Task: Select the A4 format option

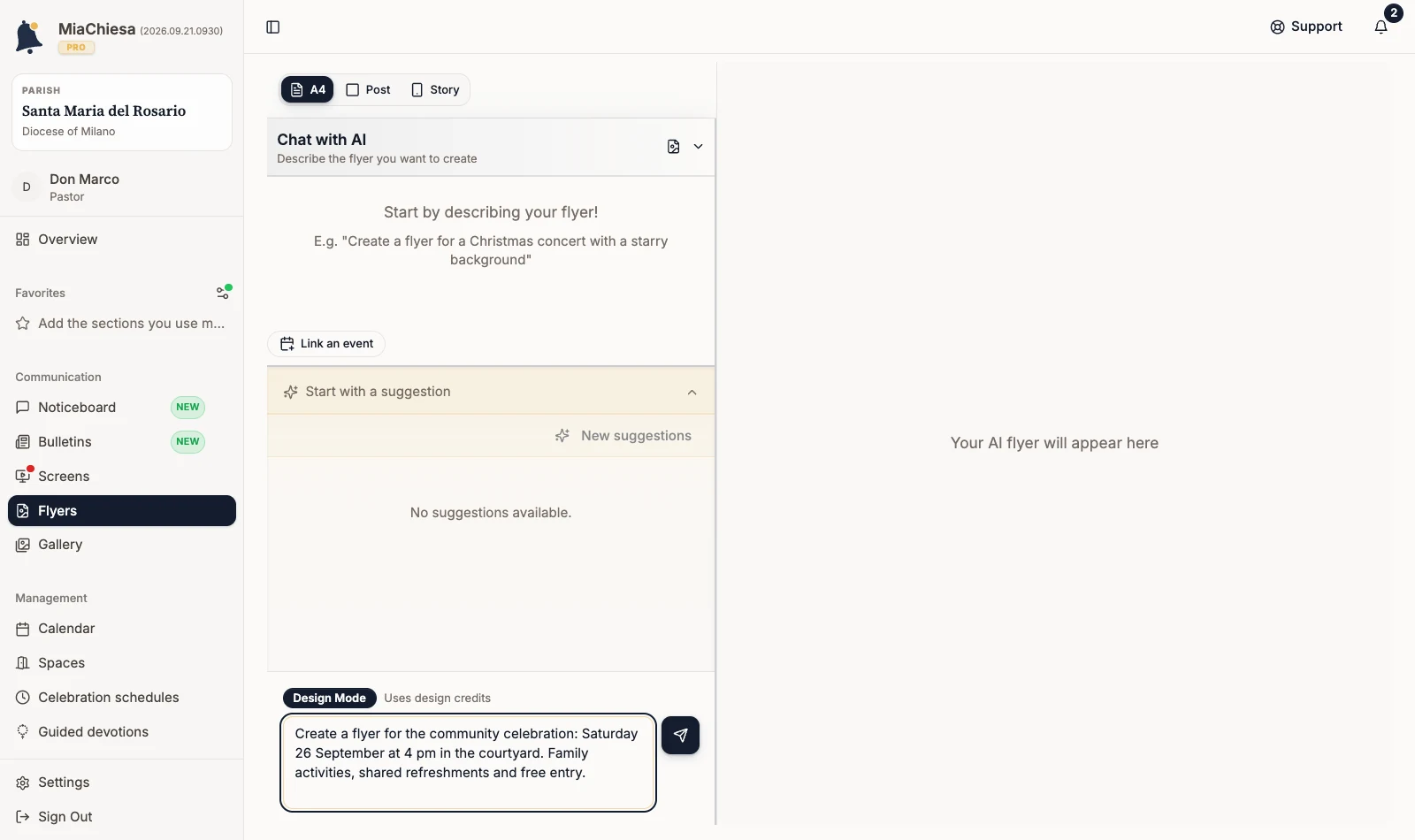Action: [x=308, y=89]
